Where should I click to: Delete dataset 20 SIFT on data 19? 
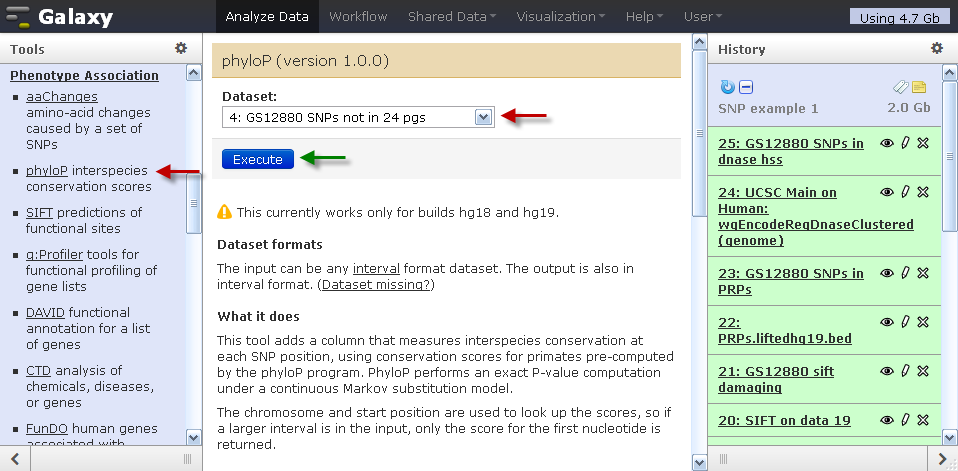point(923,420)
